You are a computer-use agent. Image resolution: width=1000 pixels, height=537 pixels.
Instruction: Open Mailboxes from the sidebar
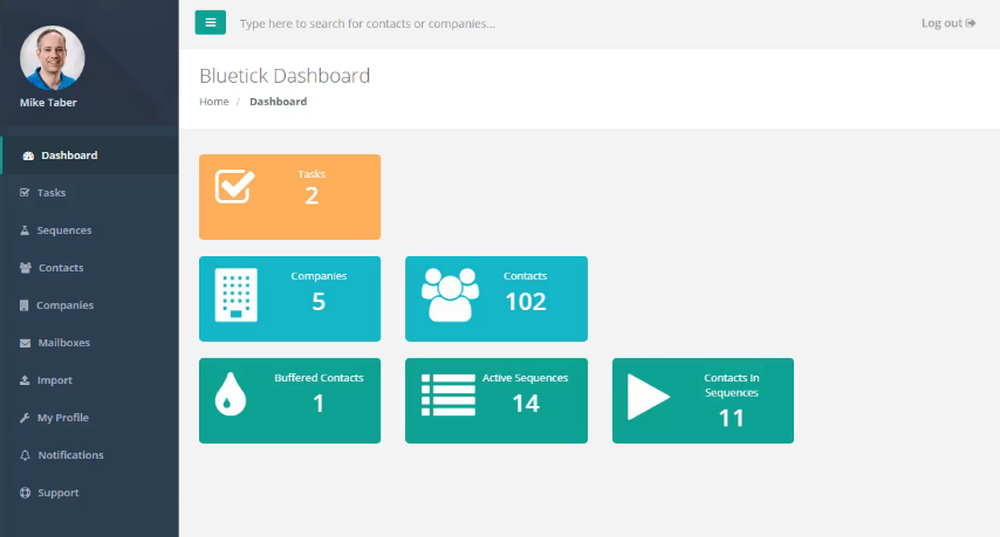click(90, 343)
